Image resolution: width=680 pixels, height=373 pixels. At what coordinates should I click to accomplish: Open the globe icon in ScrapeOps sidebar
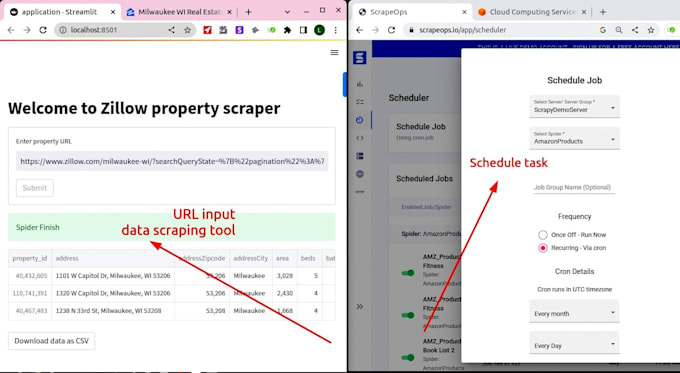(360, 174)
